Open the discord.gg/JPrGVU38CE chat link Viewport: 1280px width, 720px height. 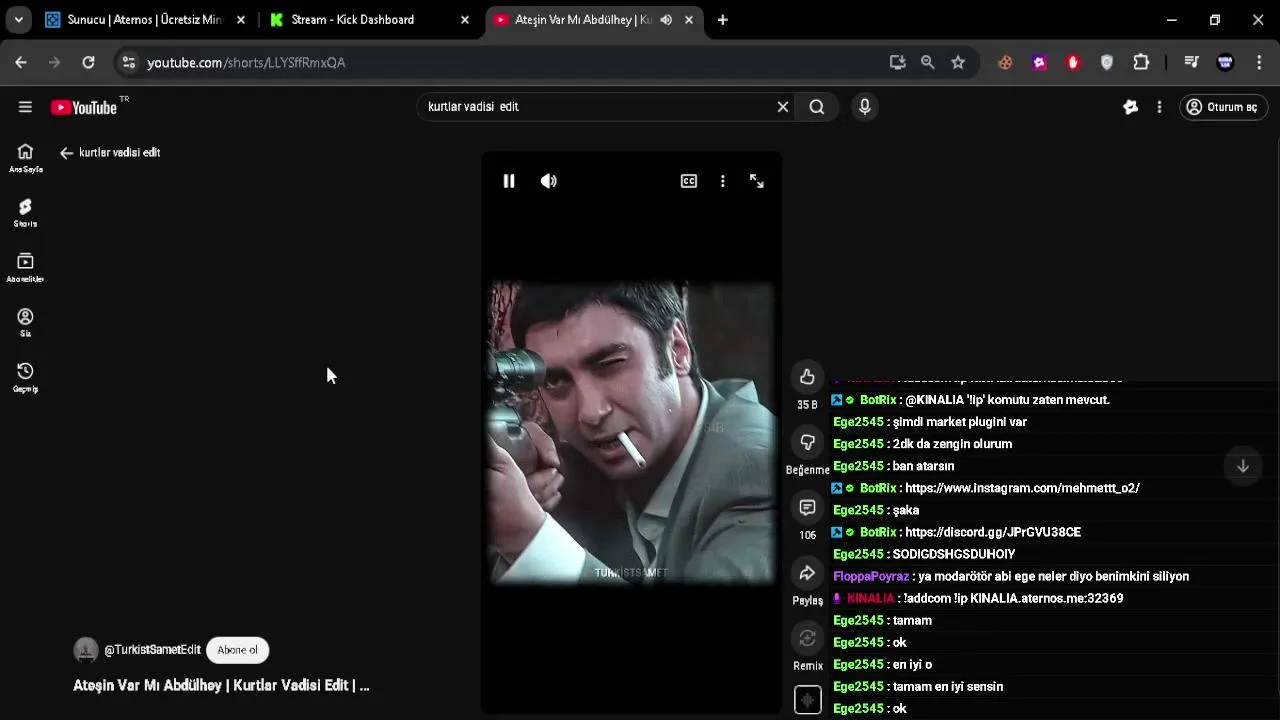point(993,532)
